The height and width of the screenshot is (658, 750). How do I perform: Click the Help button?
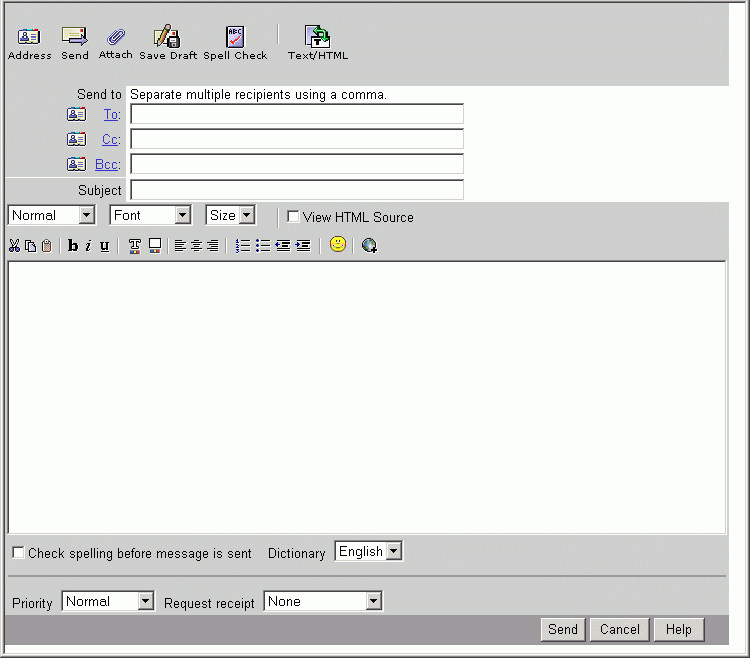(x=679, y=629)
